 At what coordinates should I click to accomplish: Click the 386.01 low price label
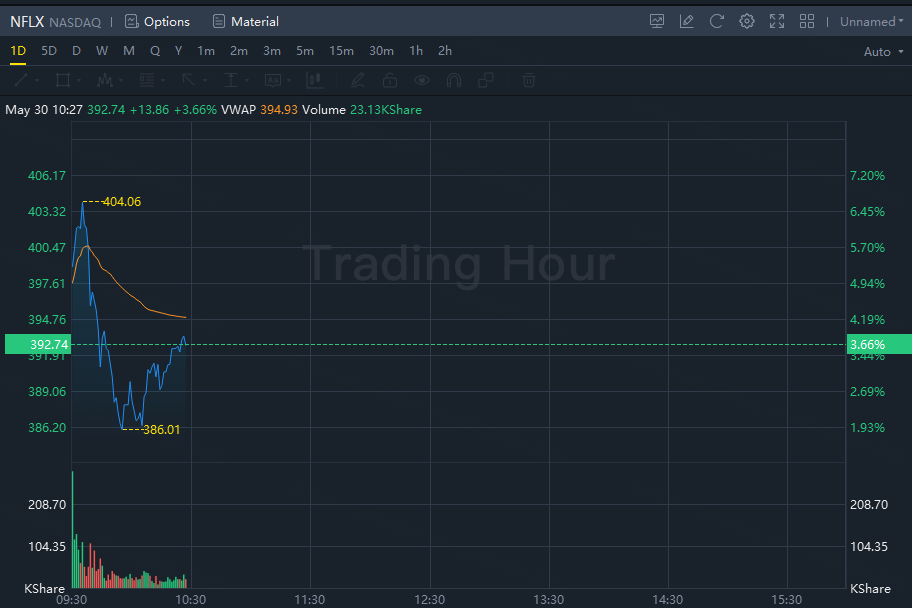coord(162,430)
